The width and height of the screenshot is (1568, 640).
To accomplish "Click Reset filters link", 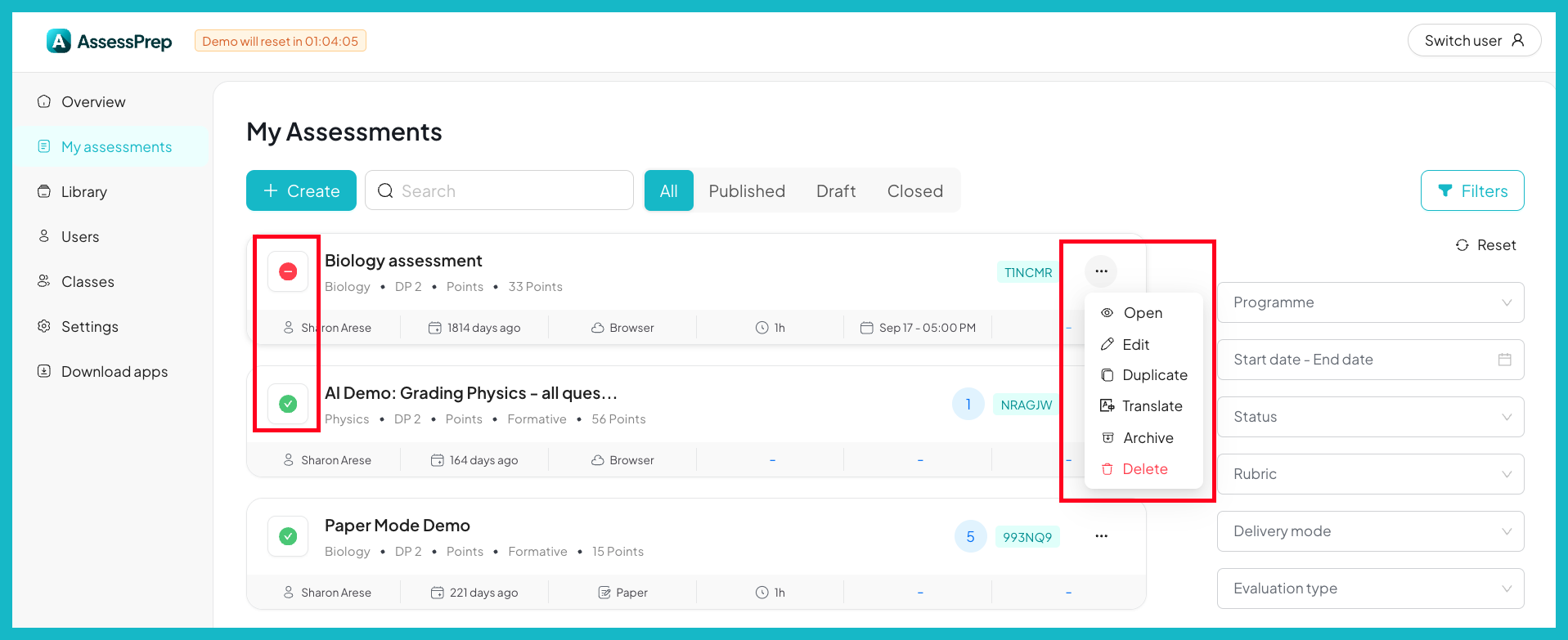I will point(1486,245).
